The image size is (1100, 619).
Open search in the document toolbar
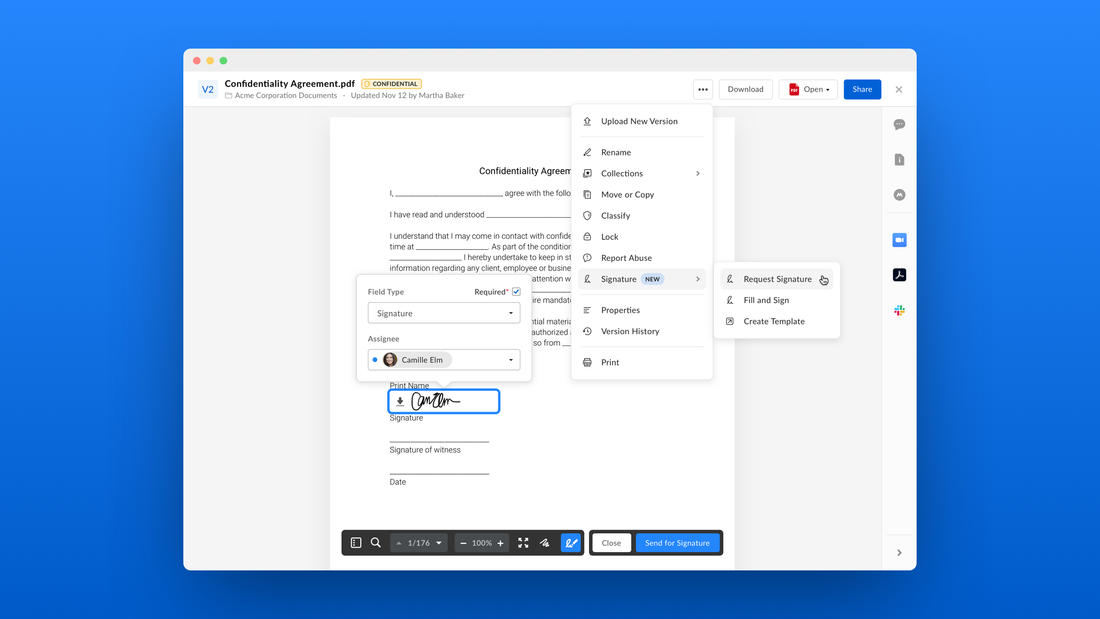(x=376, y=543)
